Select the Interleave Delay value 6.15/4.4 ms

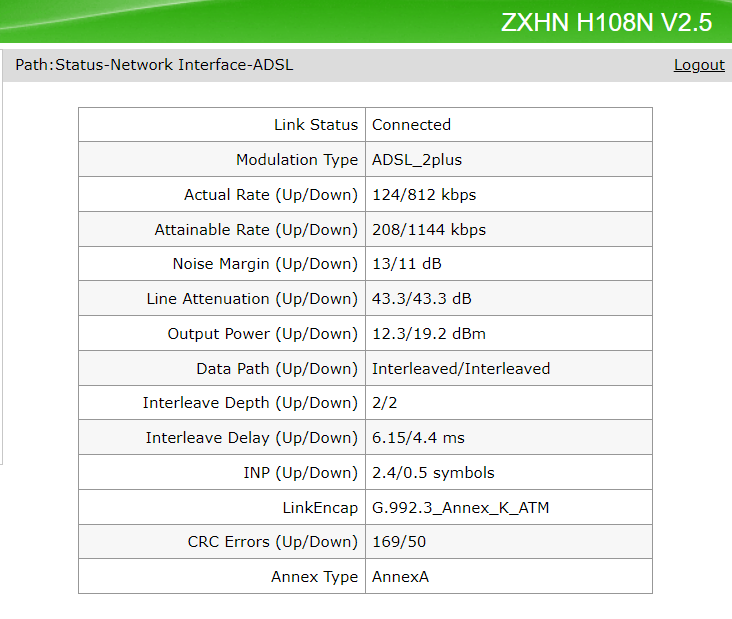click(418, 438)
